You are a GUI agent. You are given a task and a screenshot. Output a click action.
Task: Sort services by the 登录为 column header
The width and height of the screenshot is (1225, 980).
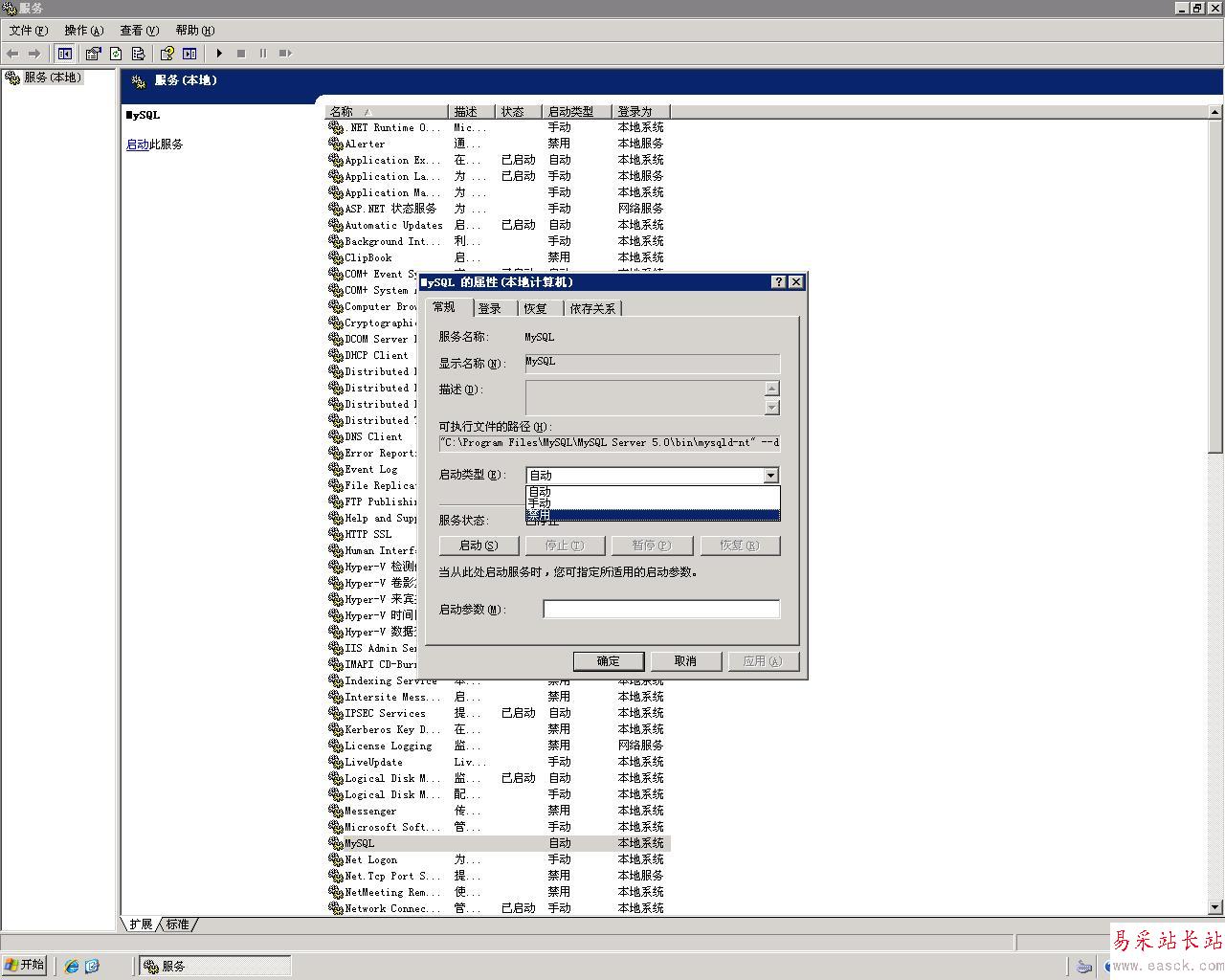(x=641, y=112)
